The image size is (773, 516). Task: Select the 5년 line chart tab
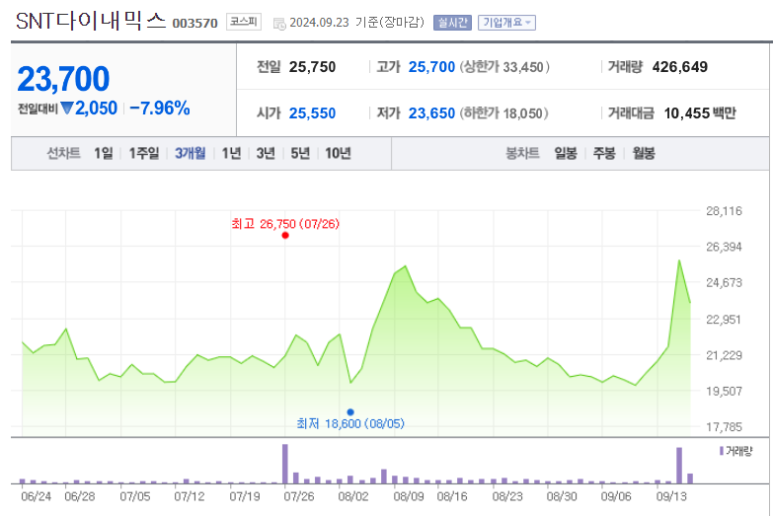click(300, 153)
